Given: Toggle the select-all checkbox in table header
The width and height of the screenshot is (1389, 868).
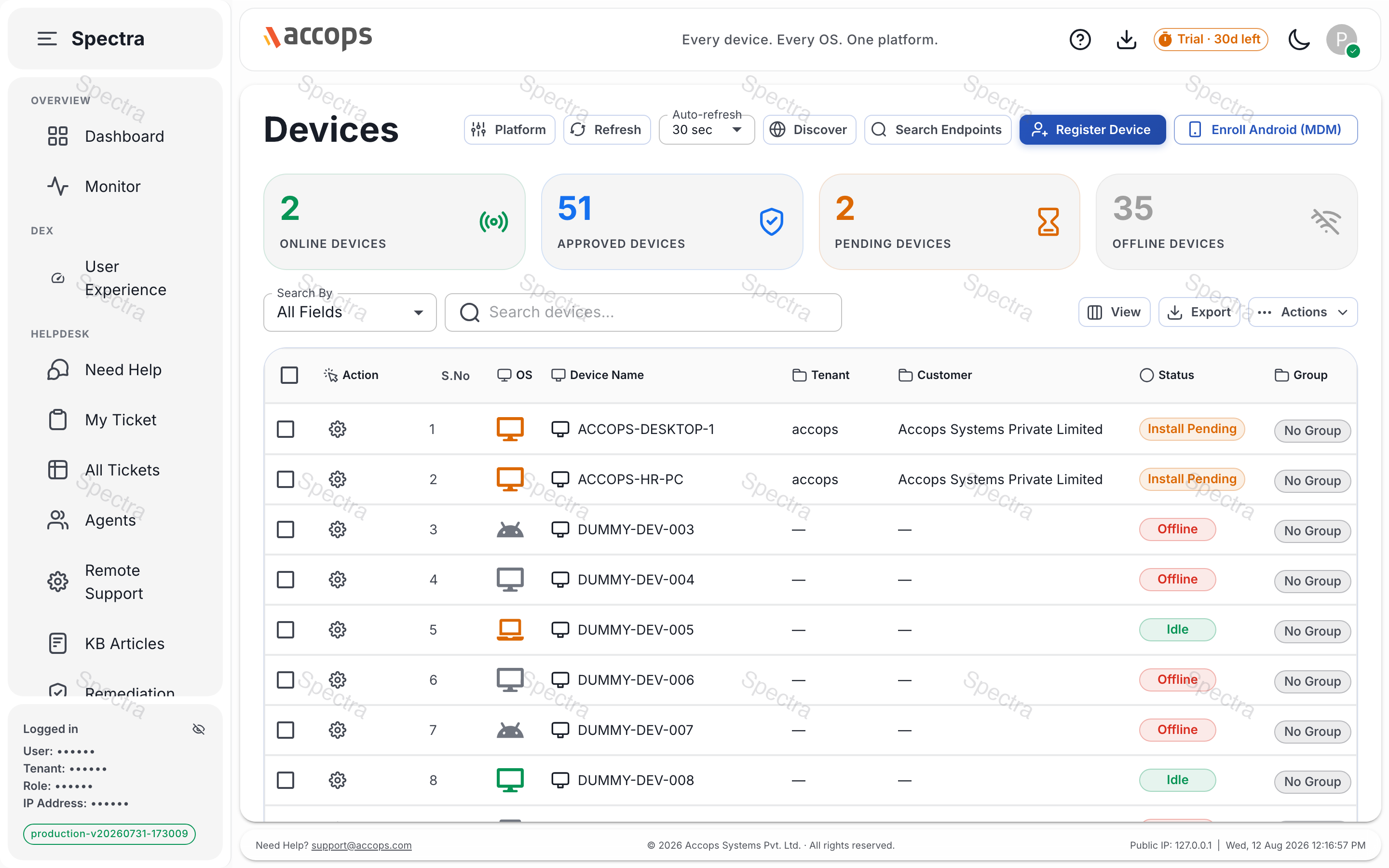Looking at the screenshot, I should pos(289,375).
